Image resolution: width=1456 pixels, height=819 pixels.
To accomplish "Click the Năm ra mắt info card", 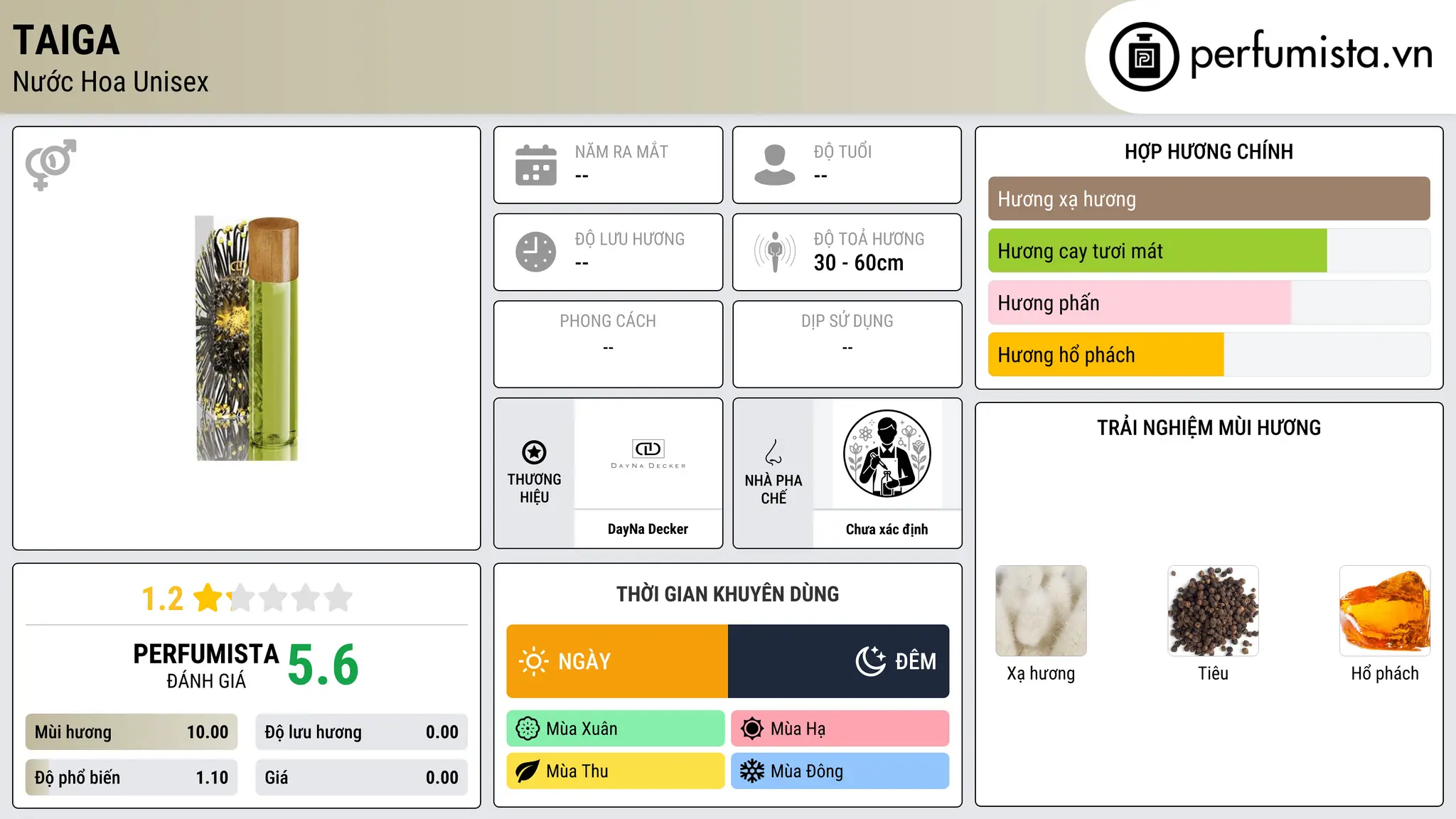I will pos(609,165).
